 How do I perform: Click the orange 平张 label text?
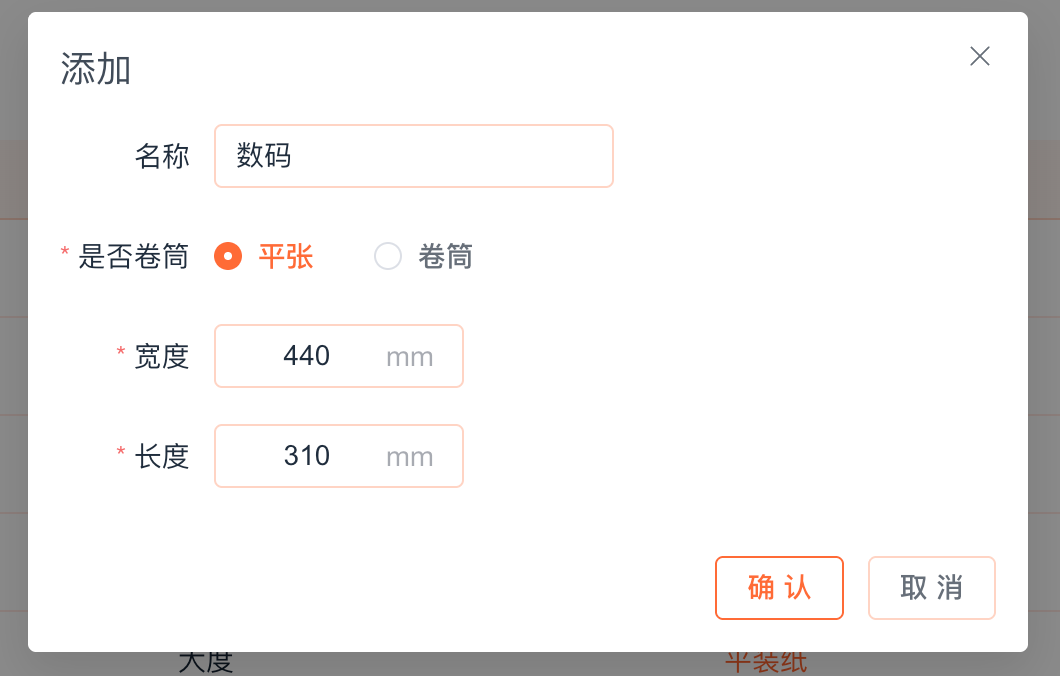click(286, 257)
